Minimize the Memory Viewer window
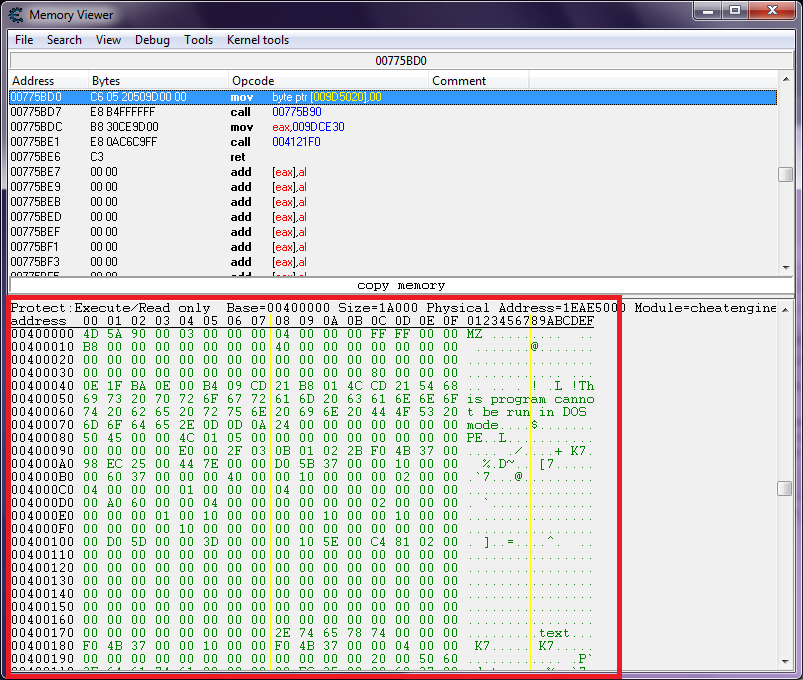Screen dimensions: 803x680 click(x=706, y=12)
